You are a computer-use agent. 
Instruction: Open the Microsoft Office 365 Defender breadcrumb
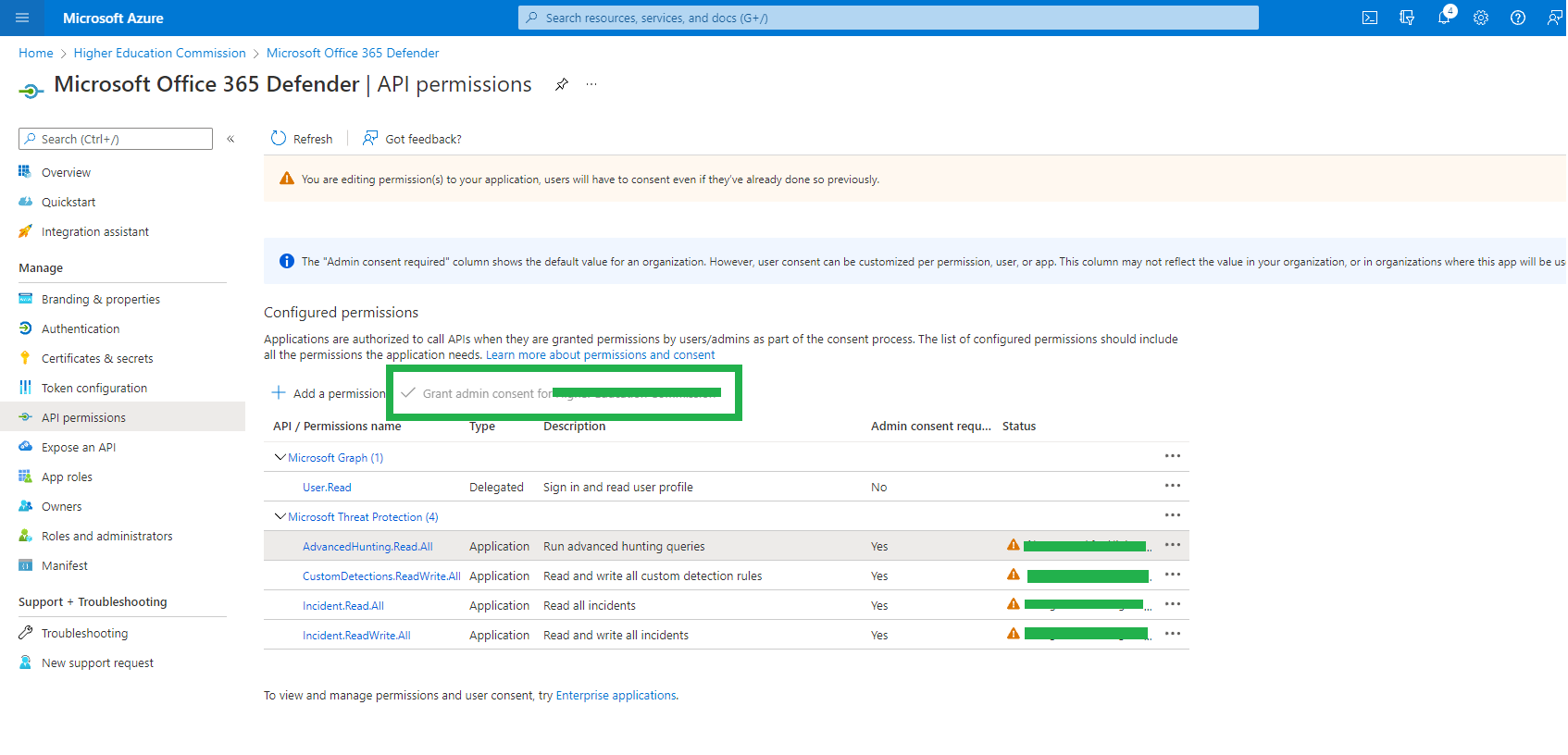[353, 54]
